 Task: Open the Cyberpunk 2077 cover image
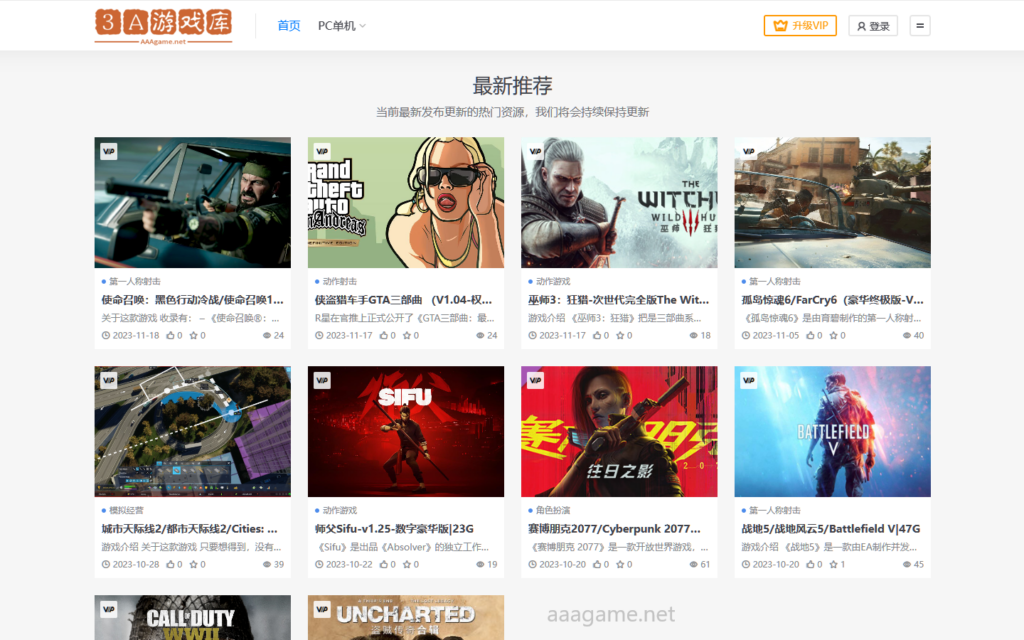tap(619, 431)
